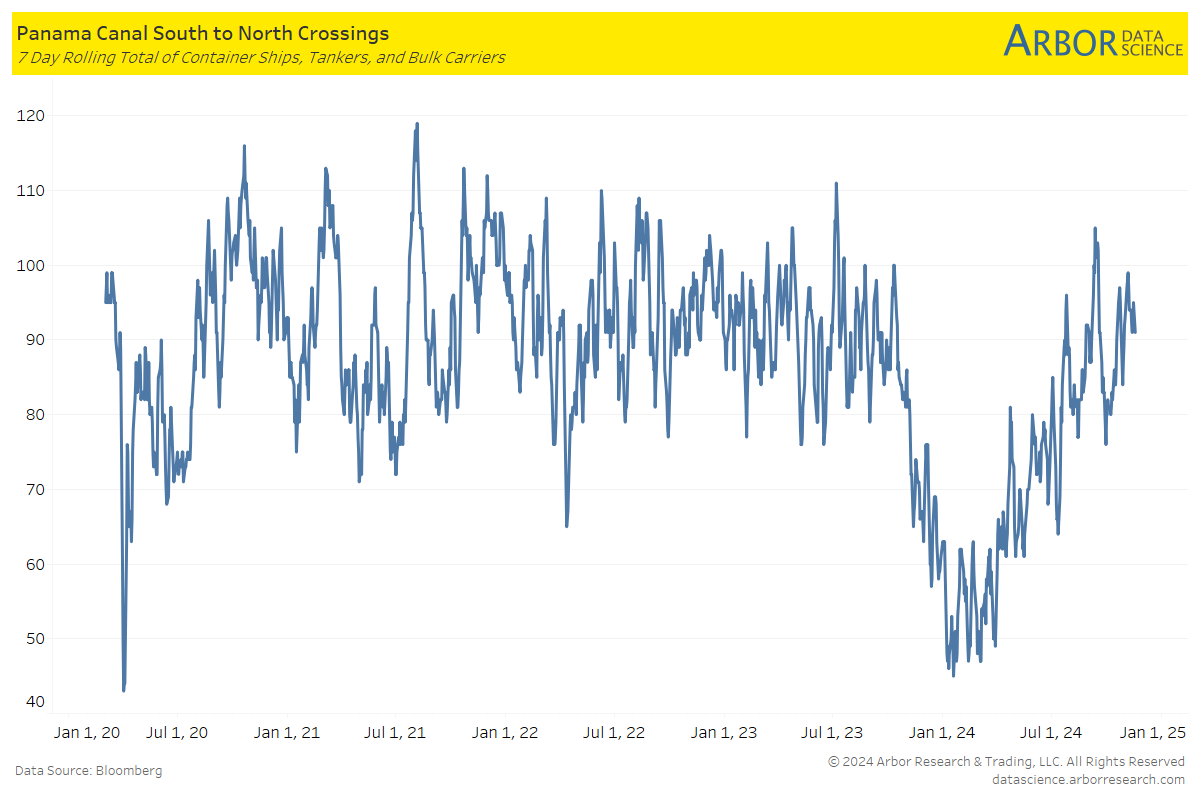Viewport: 1200px width, 800px height.
Task: Select the 60 y-axis label
Action: 33,564
